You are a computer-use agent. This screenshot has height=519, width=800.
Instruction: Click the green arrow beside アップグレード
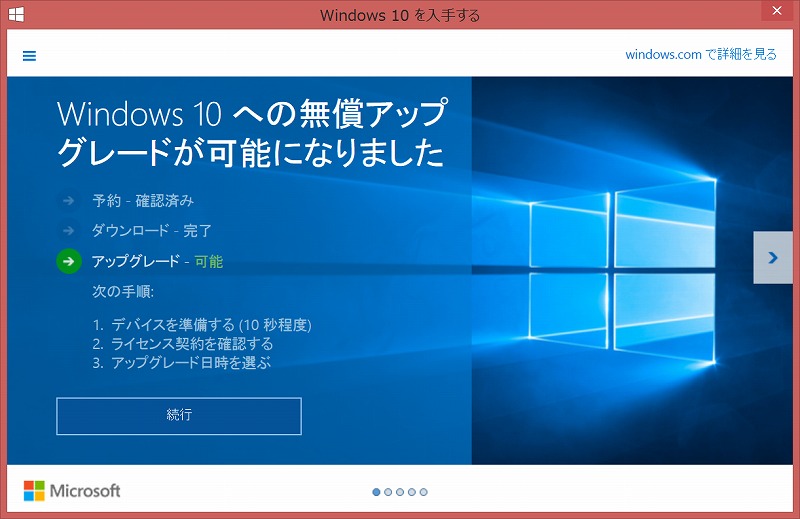[x=69, y=261]
